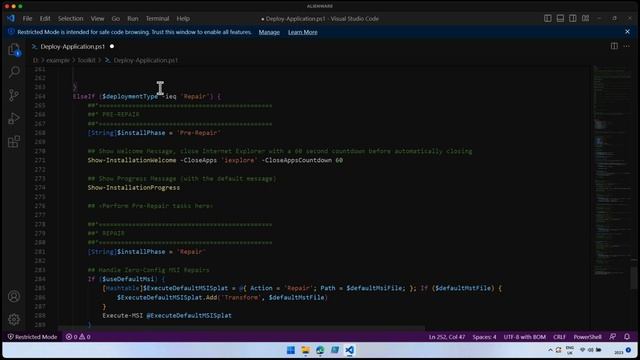Open the Run and Debug view

tap(14, 119)
